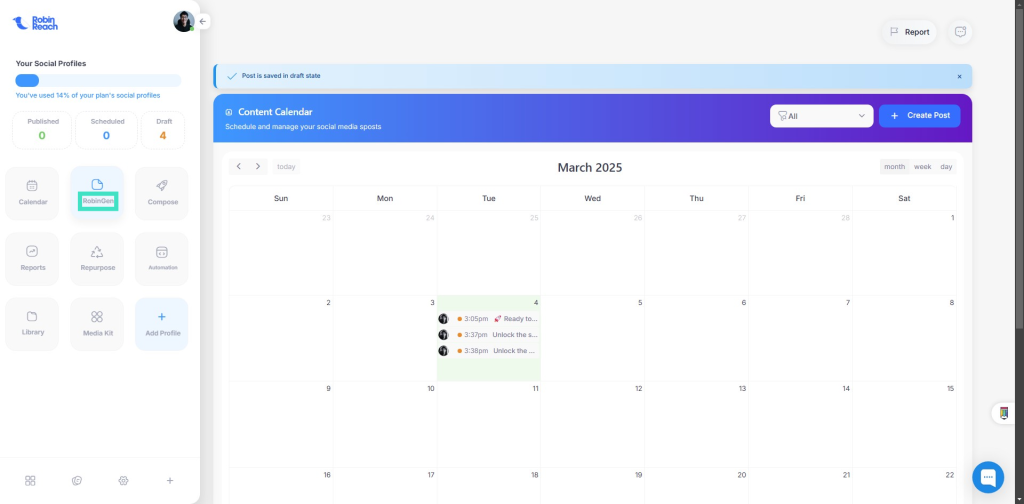1024x504 pixels.
Task: Click the today button
Action: click(286, 166)
